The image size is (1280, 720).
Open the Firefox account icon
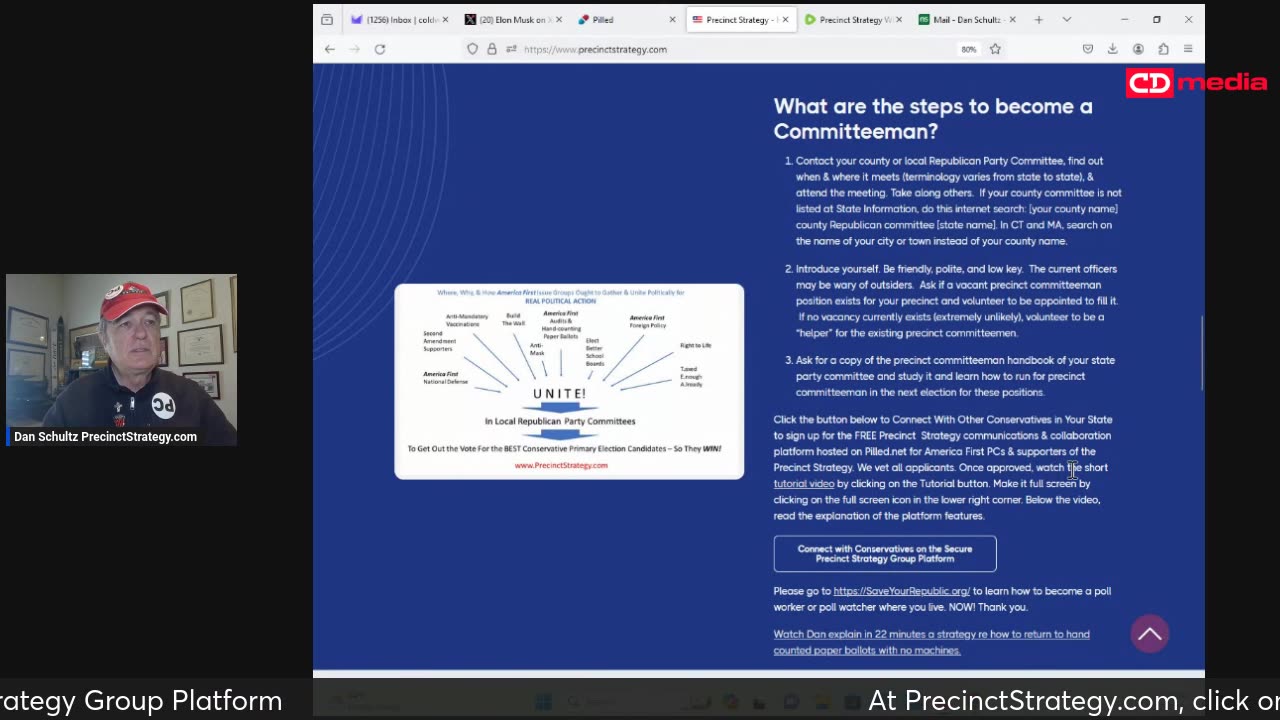(1138, 49)
